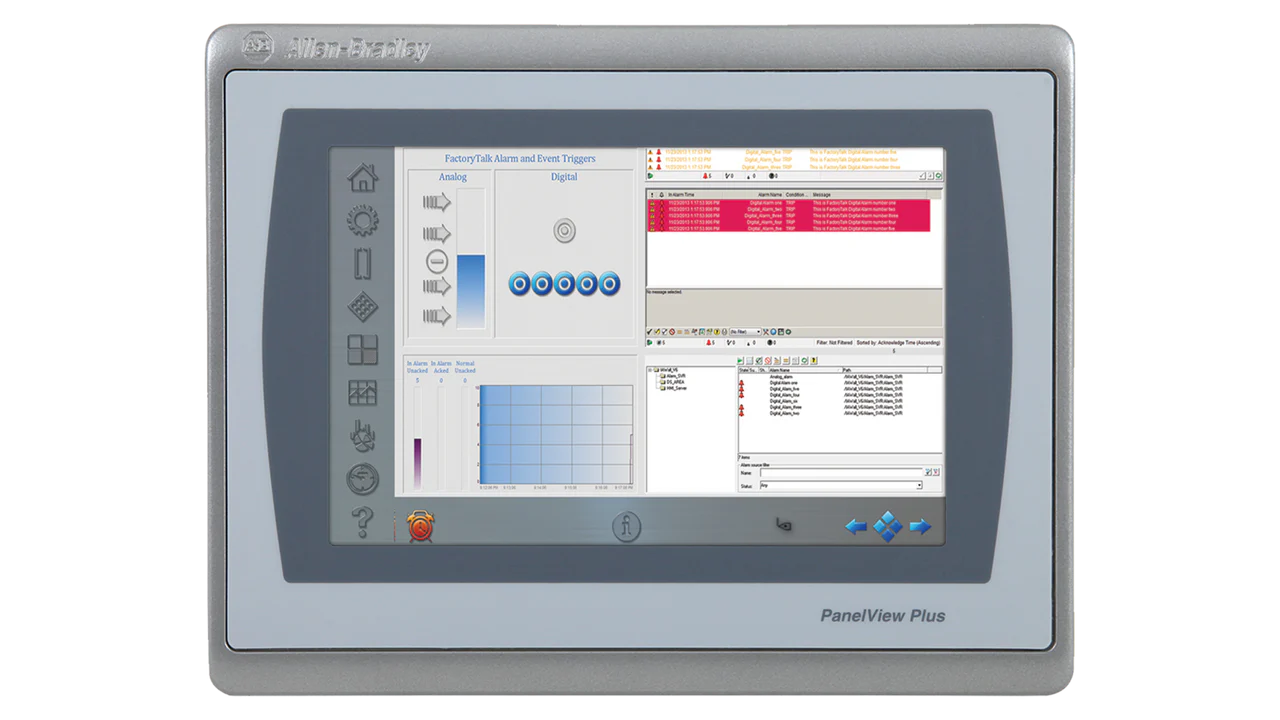
Task: Acknowledge using black checkmark in summary toolbar
Action: click(x=649, y=332)
